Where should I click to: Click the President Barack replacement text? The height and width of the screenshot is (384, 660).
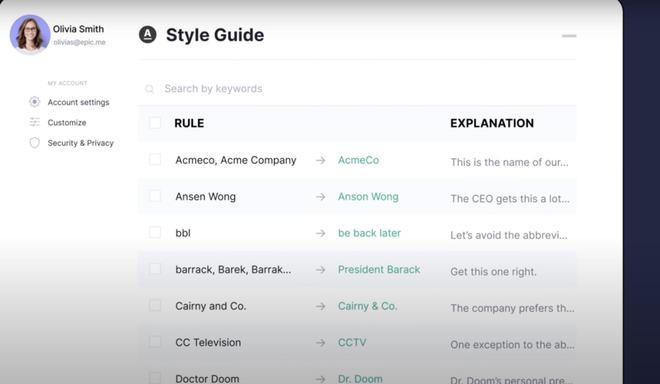coord(379,269)
